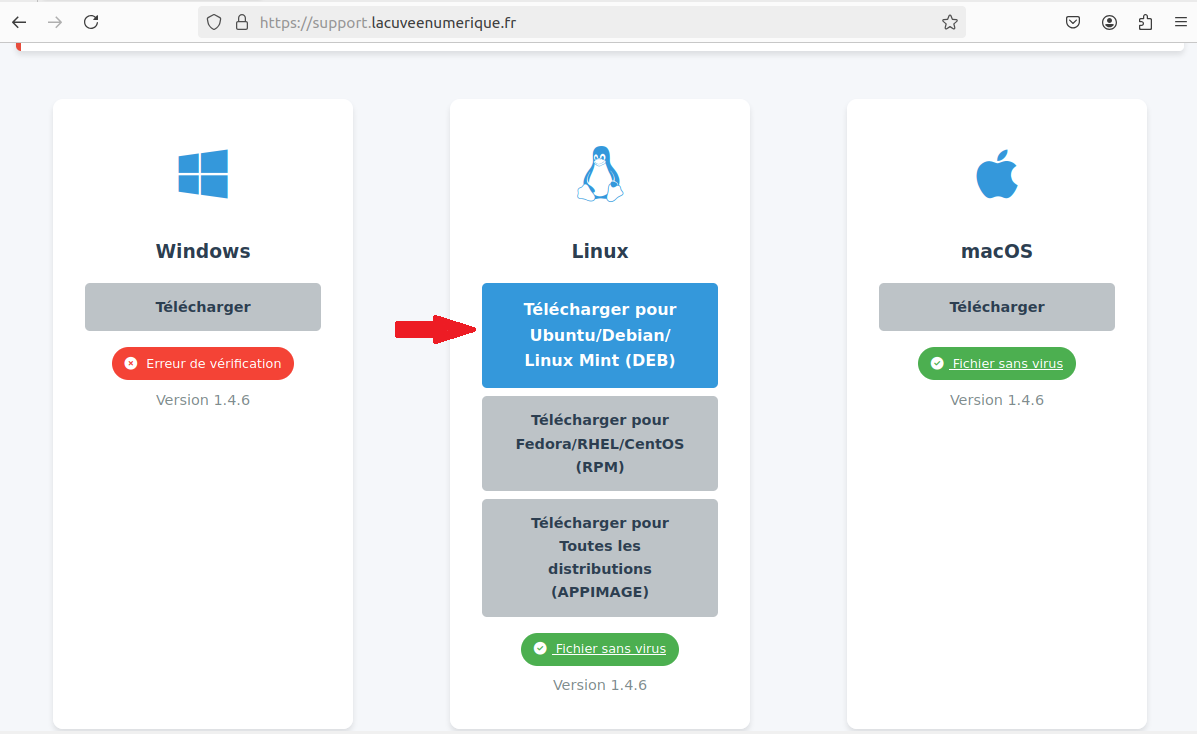Open the Firefox hamburger menu

pos(1181,22)
